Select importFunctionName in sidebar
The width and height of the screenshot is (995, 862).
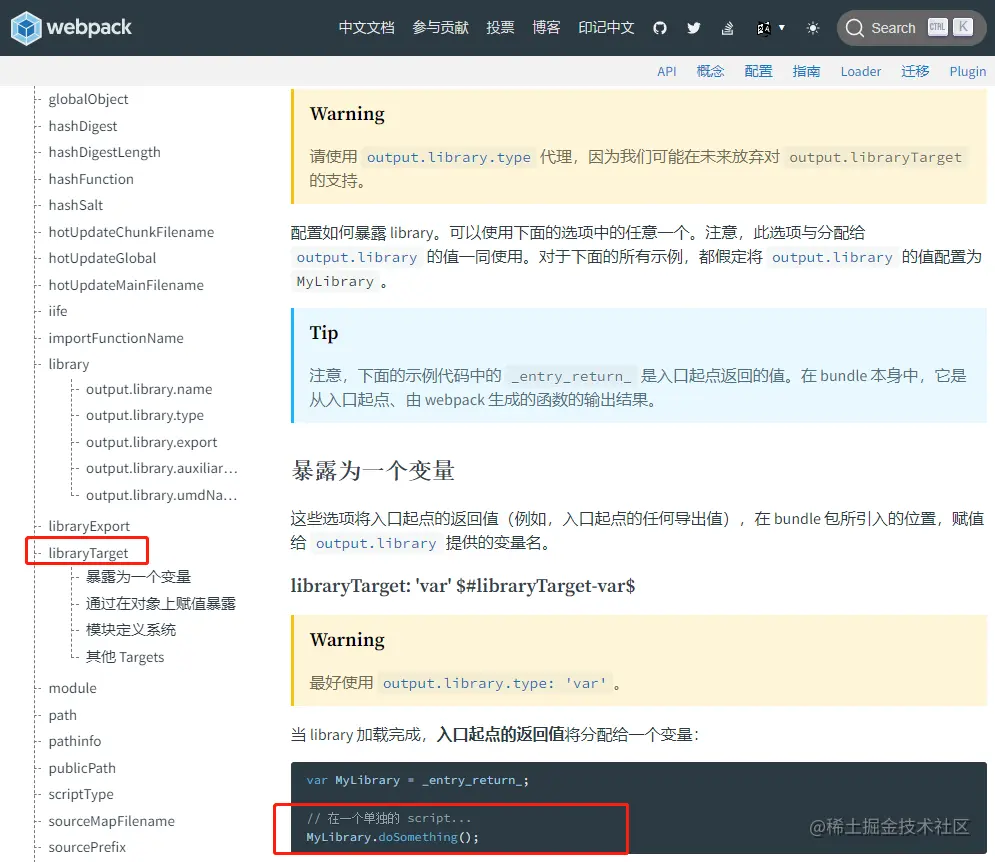pos(115,338)
